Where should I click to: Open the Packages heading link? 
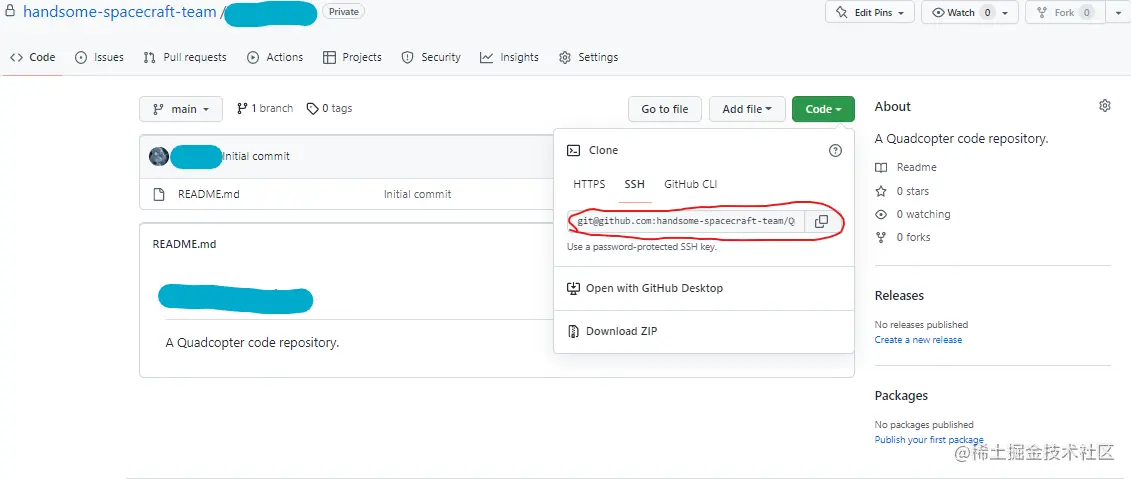pyautogui.click(x=902, y=395)
